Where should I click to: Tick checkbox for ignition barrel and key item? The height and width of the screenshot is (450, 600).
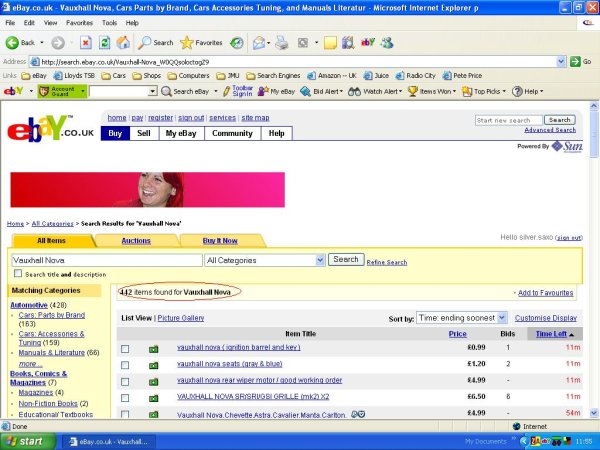click(125, 349)
